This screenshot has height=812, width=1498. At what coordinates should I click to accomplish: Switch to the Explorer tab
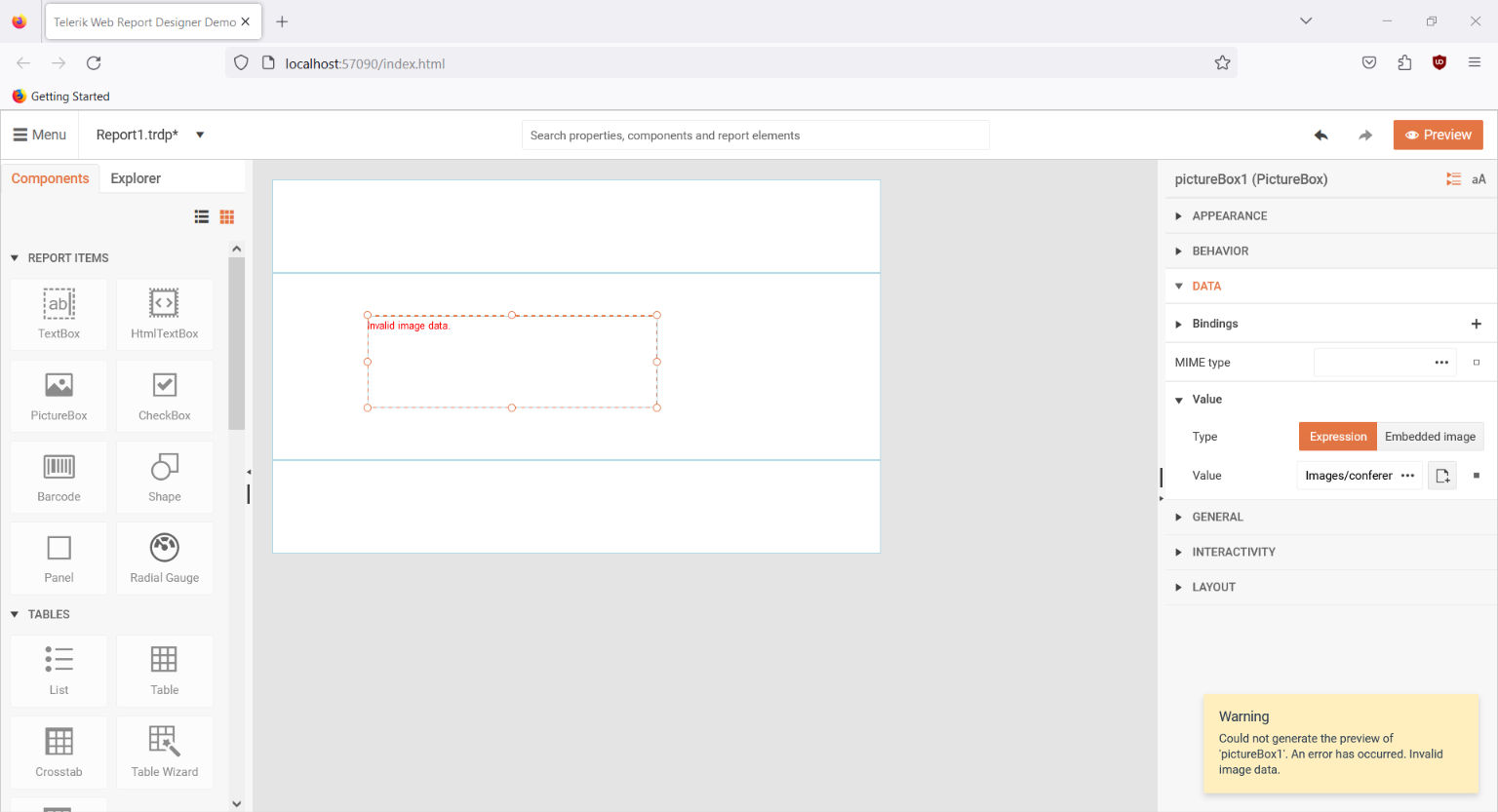[135, 178]
